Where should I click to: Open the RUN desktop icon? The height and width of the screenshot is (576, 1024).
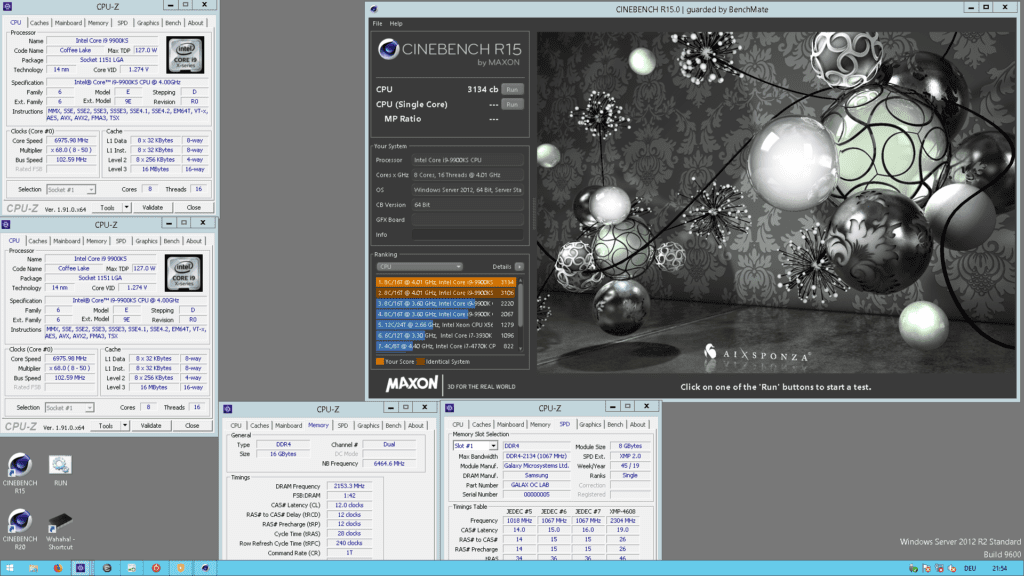coord(60,470)
